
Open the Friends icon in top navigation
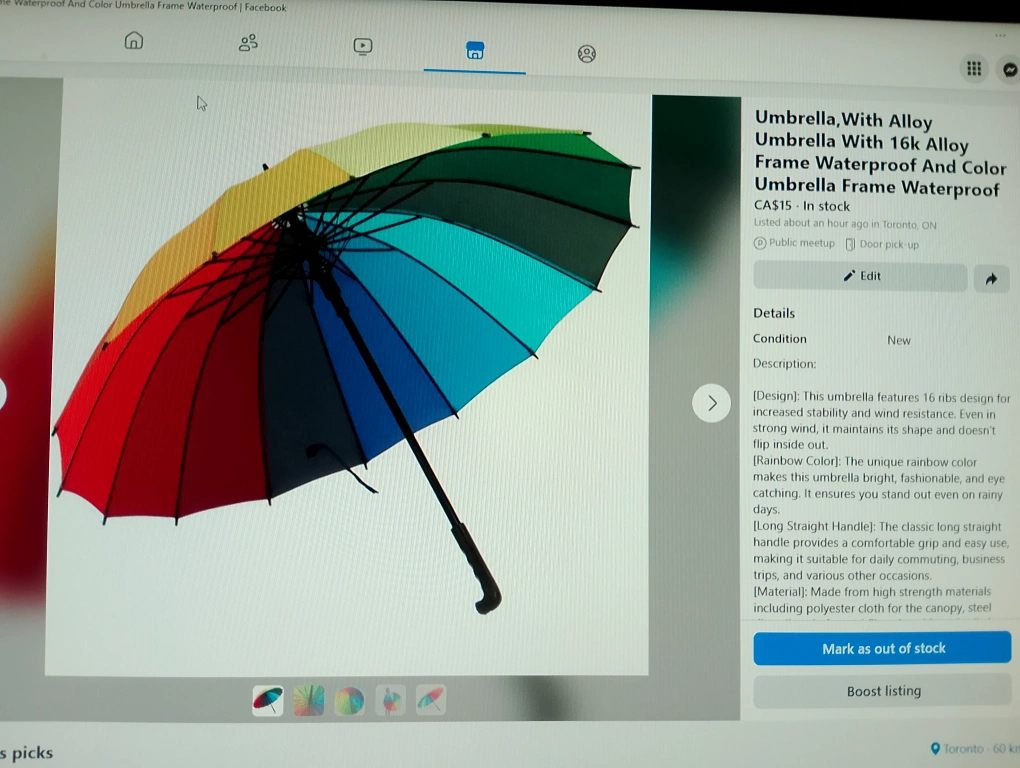[248, 42]
